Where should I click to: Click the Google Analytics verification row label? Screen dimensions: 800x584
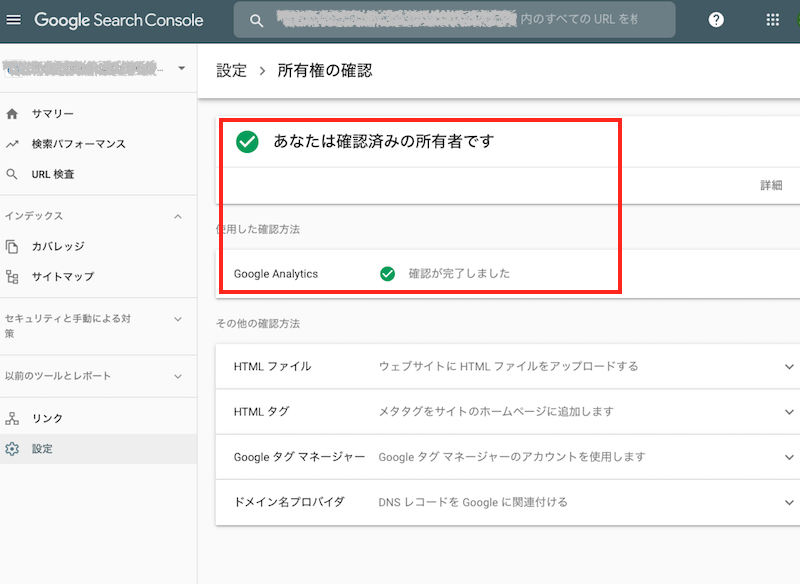tap(276, 274)
